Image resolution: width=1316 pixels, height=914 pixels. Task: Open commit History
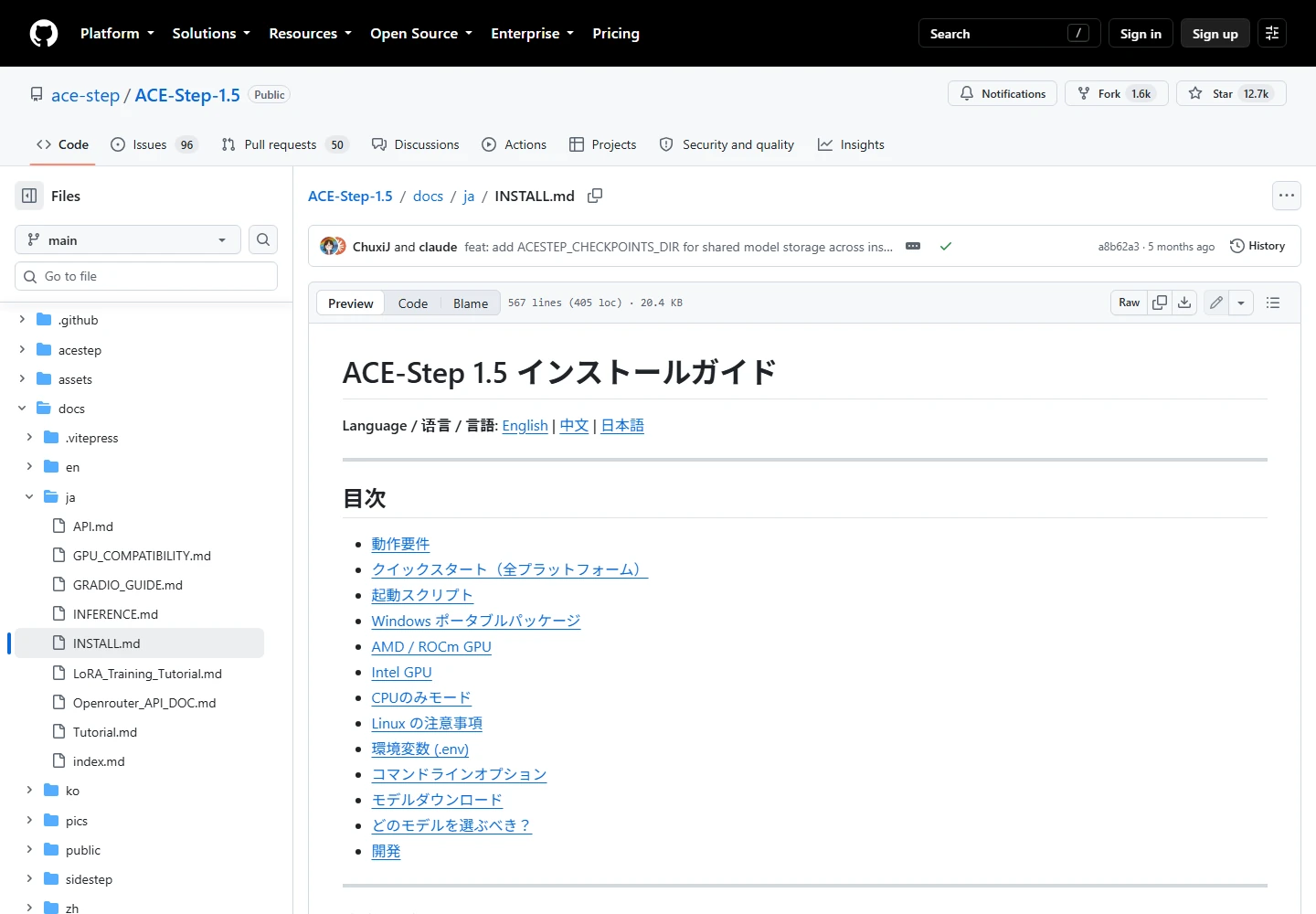click(1258, 246)
